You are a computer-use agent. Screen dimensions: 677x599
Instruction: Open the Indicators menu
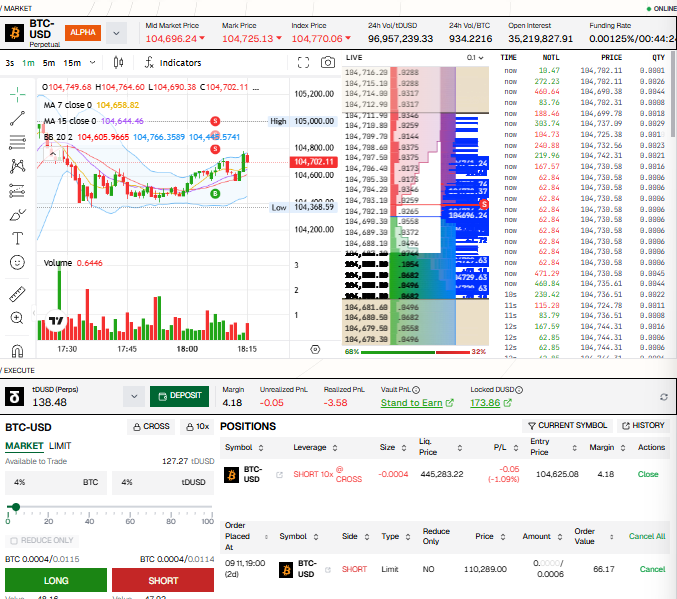(173, 63)
